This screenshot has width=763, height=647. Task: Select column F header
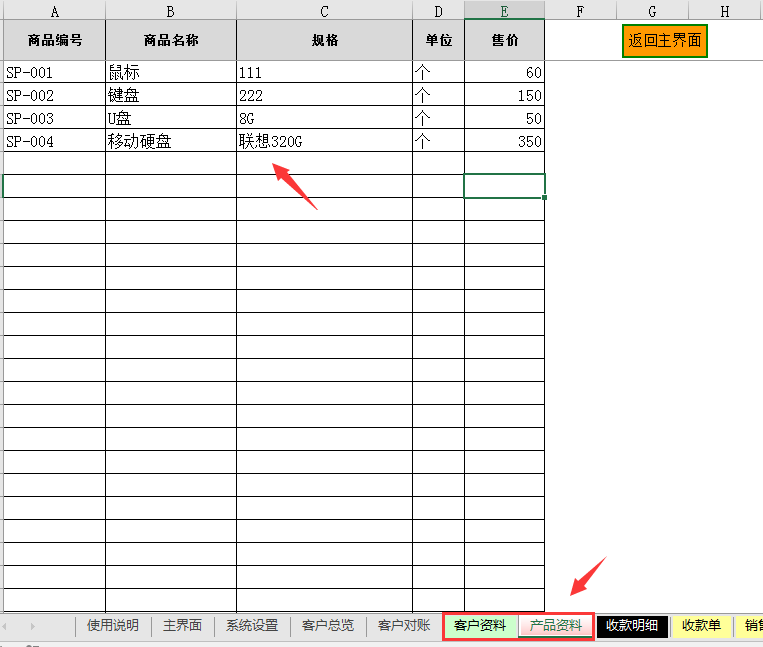coord(580,11)
